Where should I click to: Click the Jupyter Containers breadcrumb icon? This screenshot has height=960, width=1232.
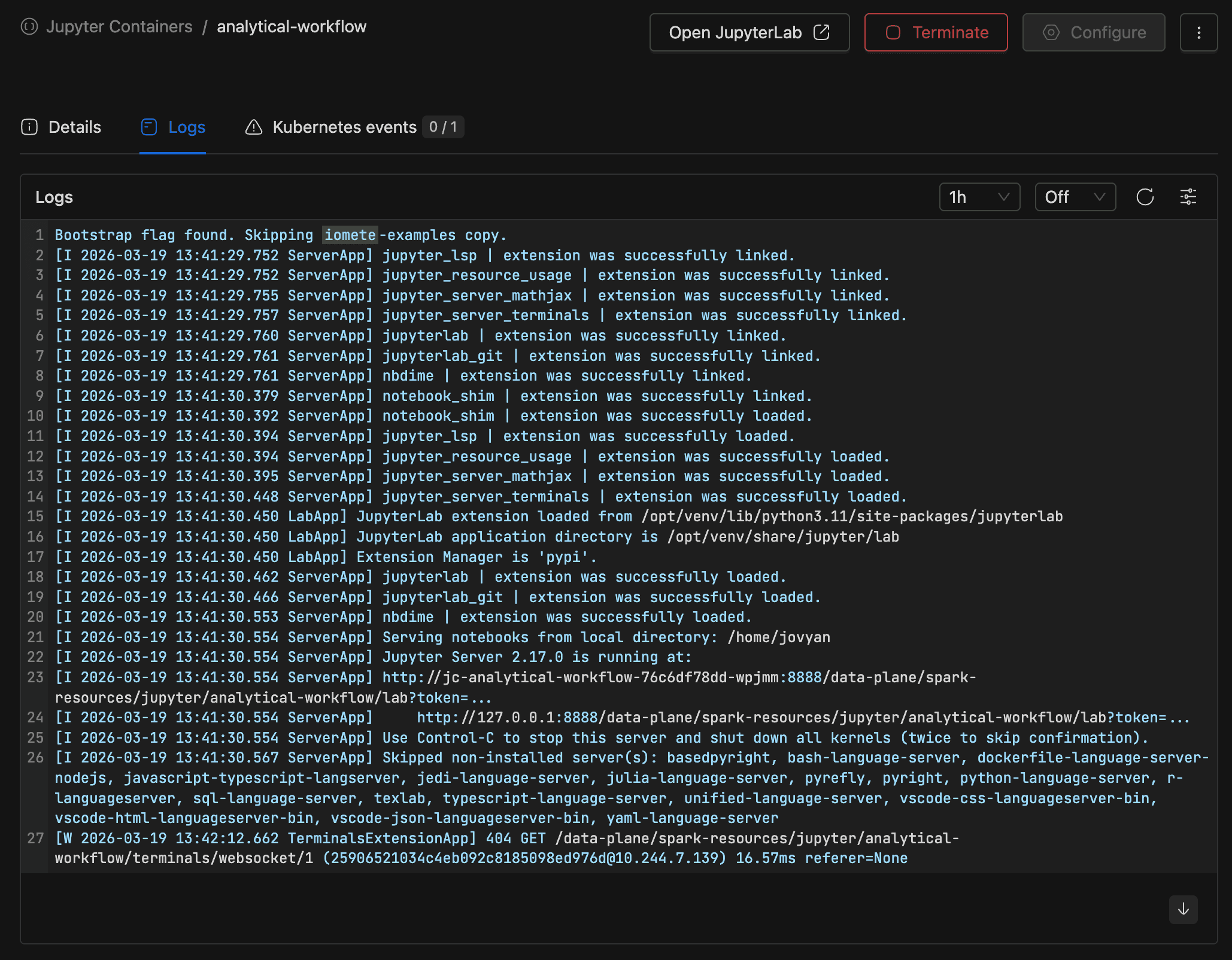pyautogui.click(x=29, y=27)
